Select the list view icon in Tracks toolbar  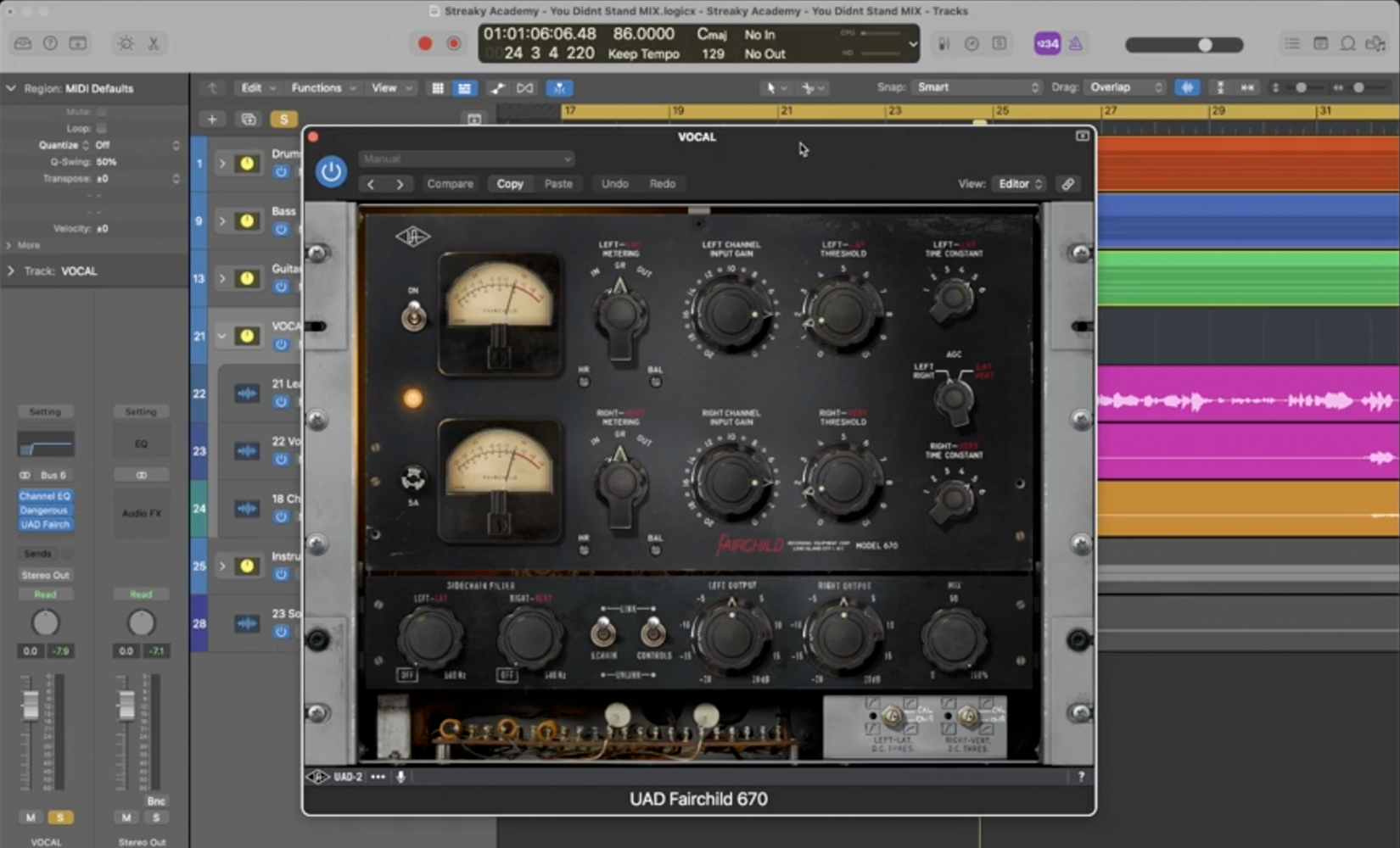point(464,88)
